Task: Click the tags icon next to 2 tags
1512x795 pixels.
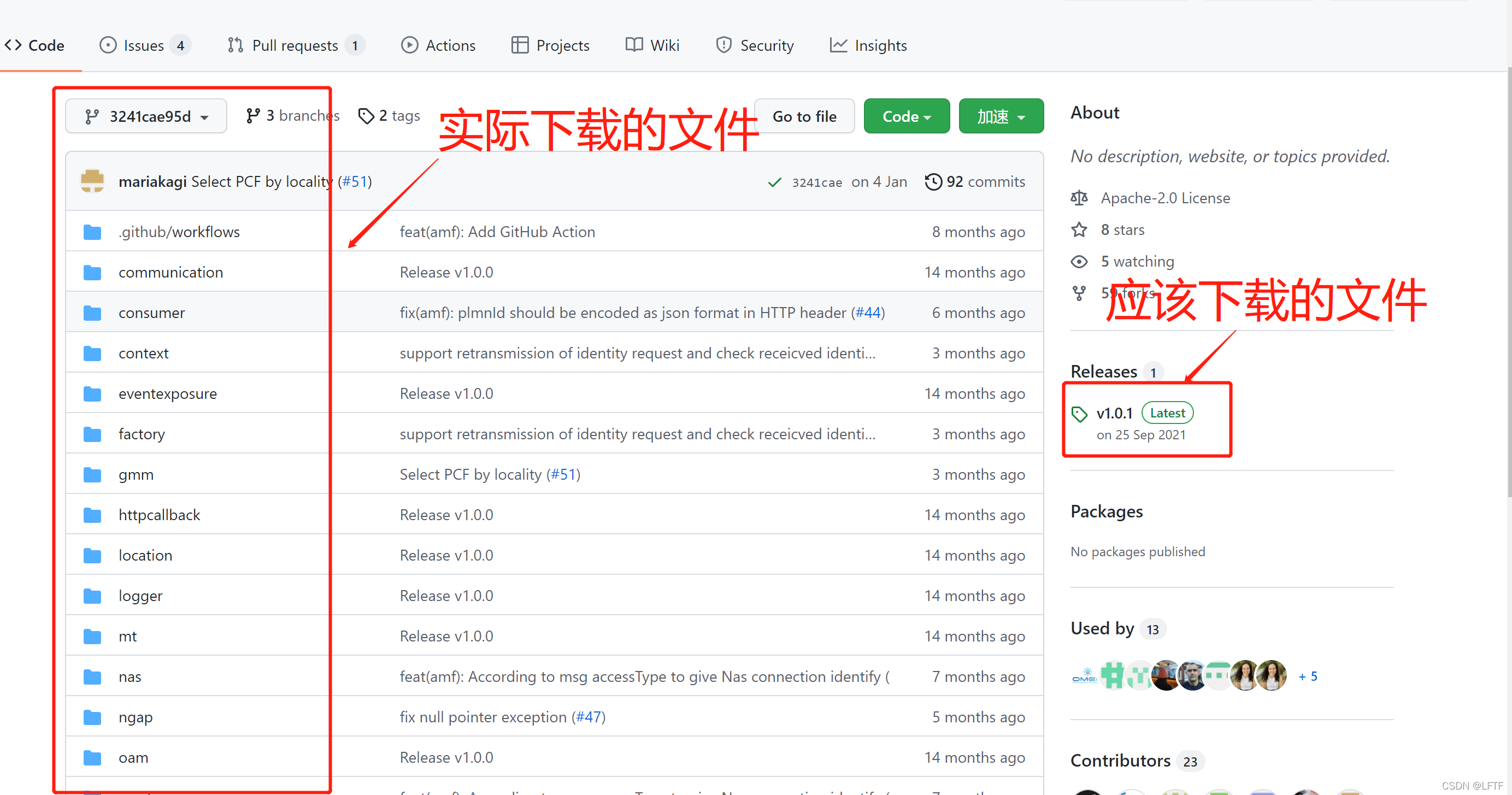Action: pyautogui.click(x=366, y=116)
